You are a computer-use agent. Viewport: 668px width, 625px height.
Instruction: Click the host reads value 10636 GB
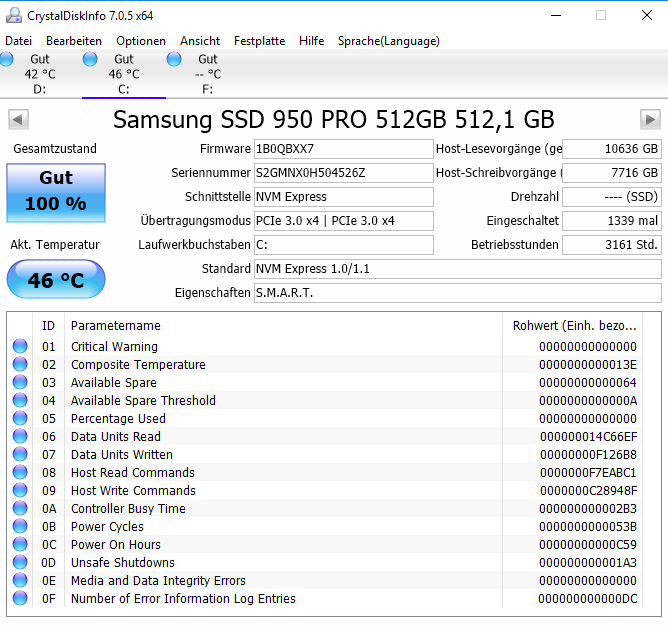coord(612,149)
